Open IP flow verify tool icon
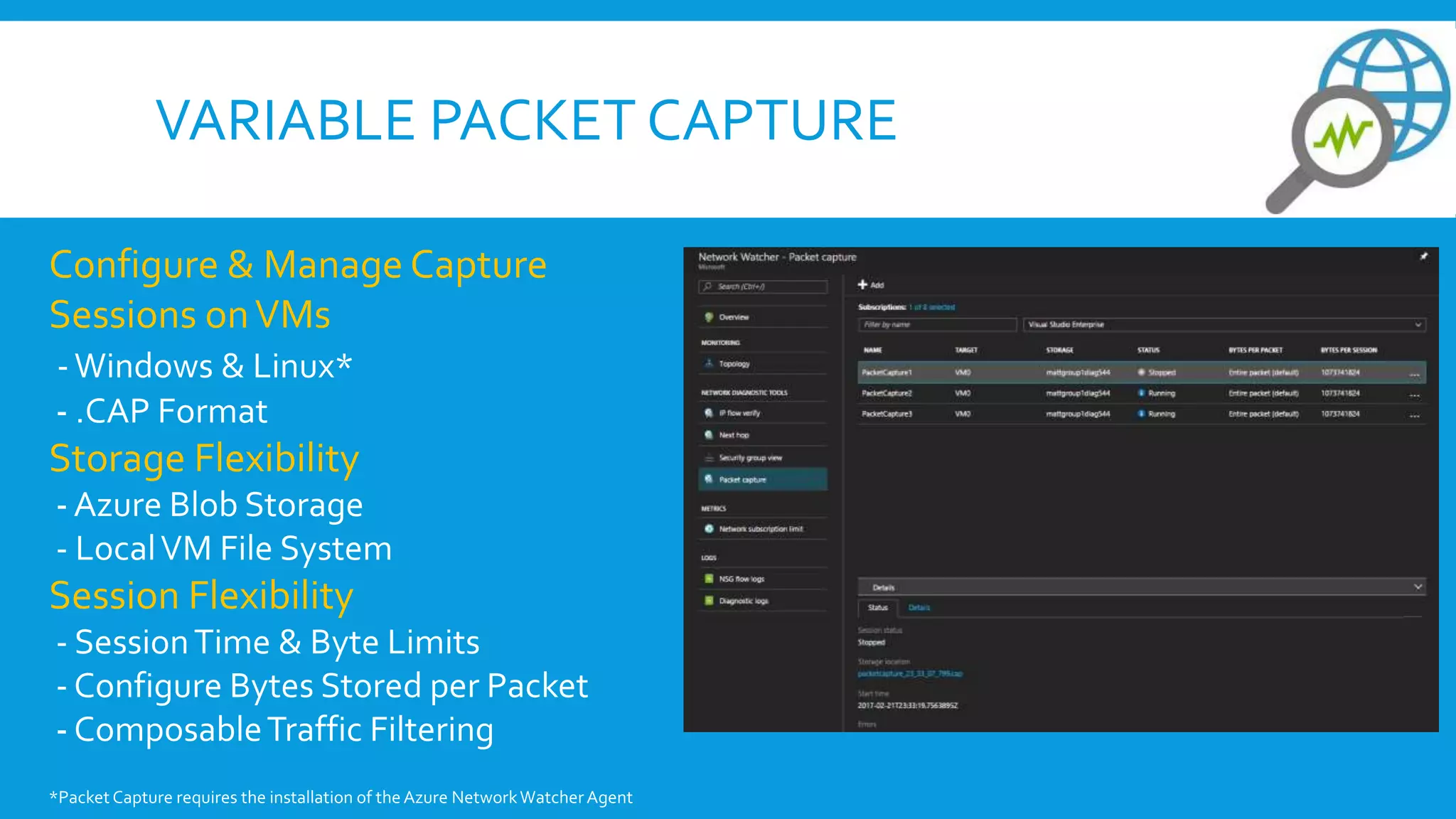The width and height of the screenshot is (1456, 819). (x=709, y=413)
